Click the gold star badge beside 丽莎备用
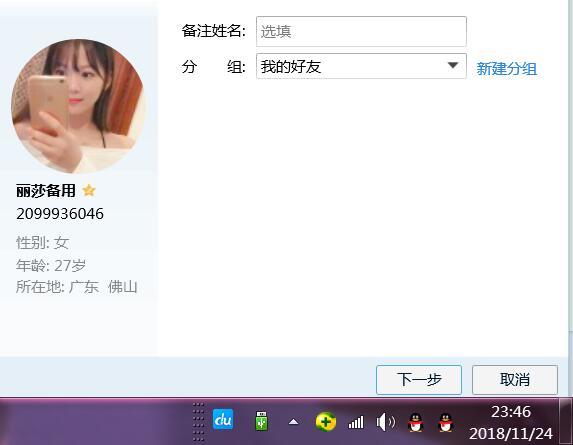Image resolution: width=573 pixels, height=445 pixels. (x=89, y=190)
